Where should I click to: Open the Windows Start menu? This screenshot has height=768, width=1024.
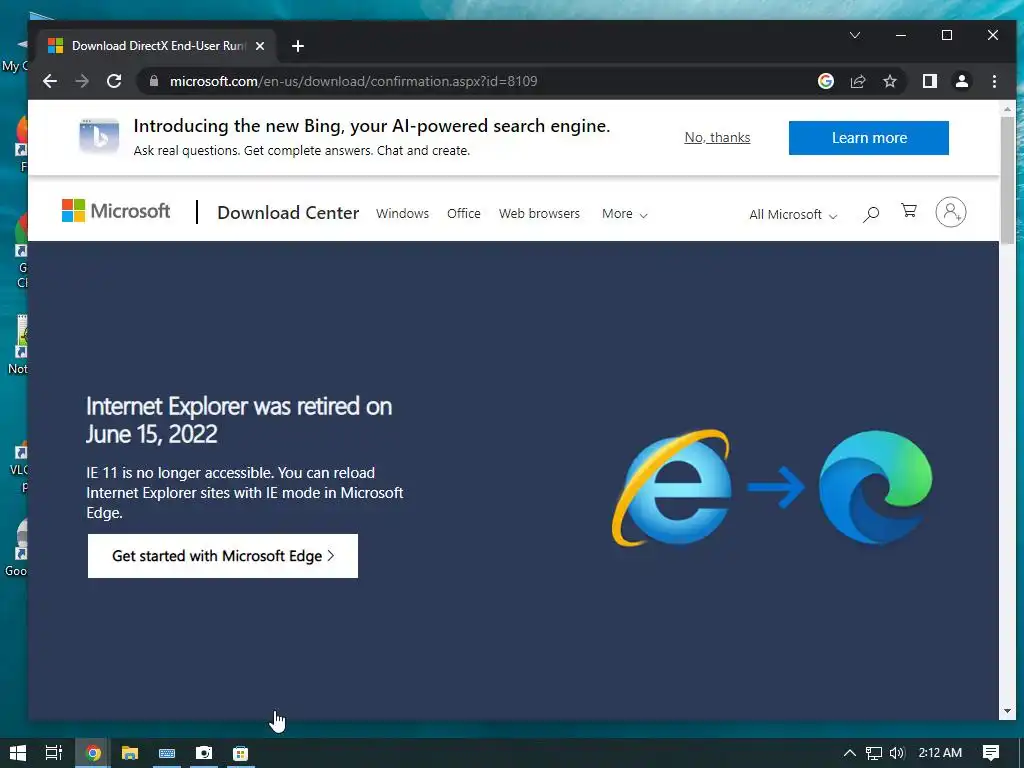click(18, 753)
